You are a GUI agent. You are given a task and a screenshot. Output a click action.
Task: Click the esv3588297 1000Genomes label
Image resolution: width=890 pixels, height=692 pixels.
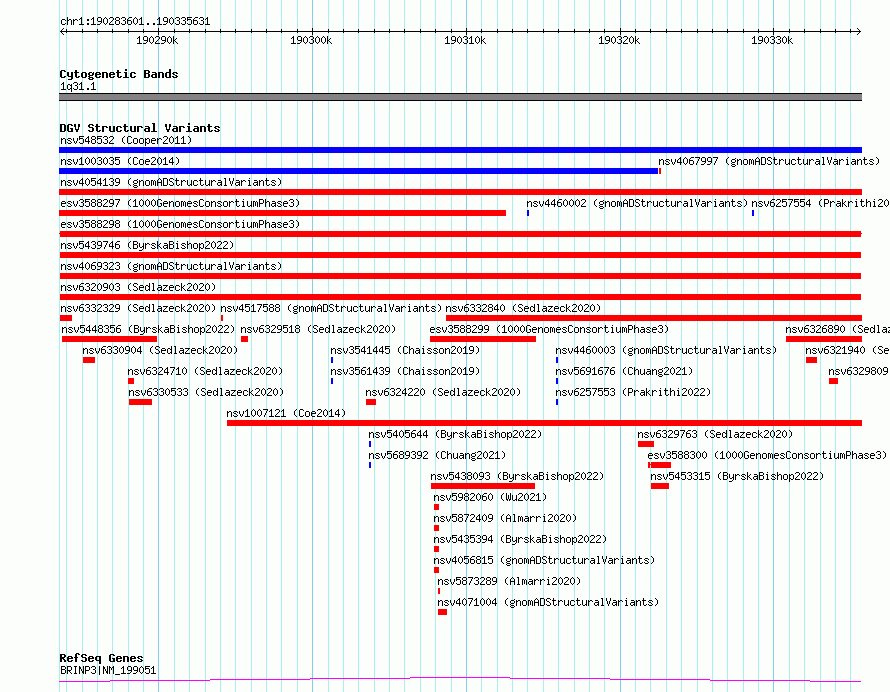click(180, 203)
